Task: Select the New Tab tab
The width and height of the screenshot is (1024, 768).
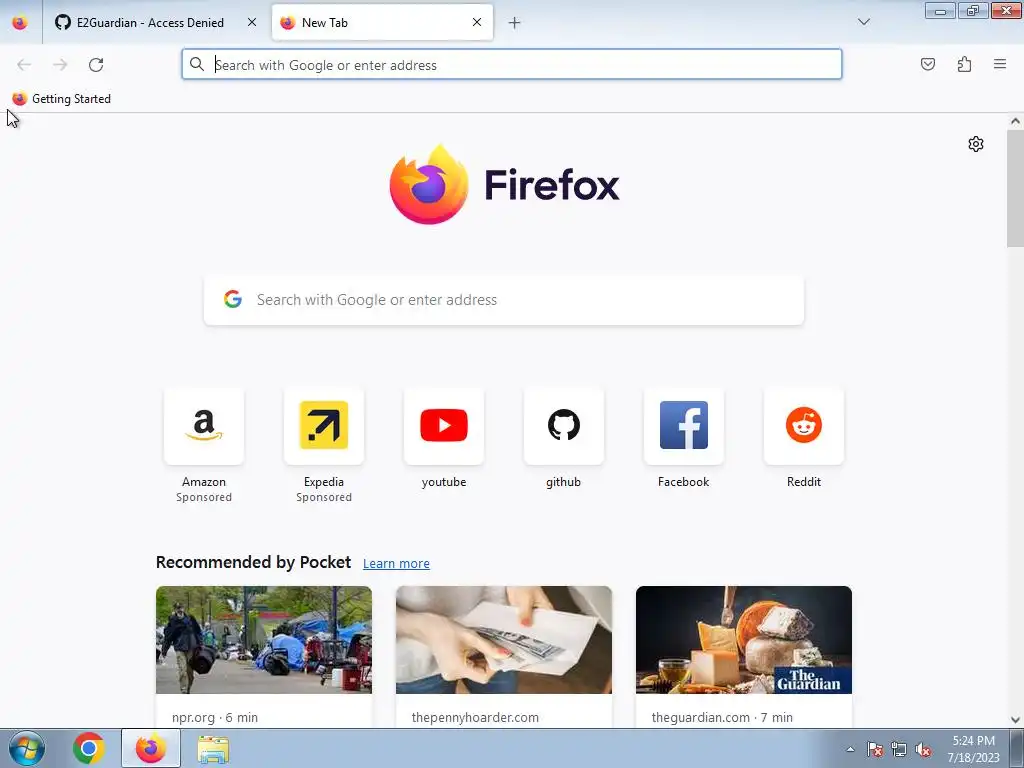Action: (382, 23)
